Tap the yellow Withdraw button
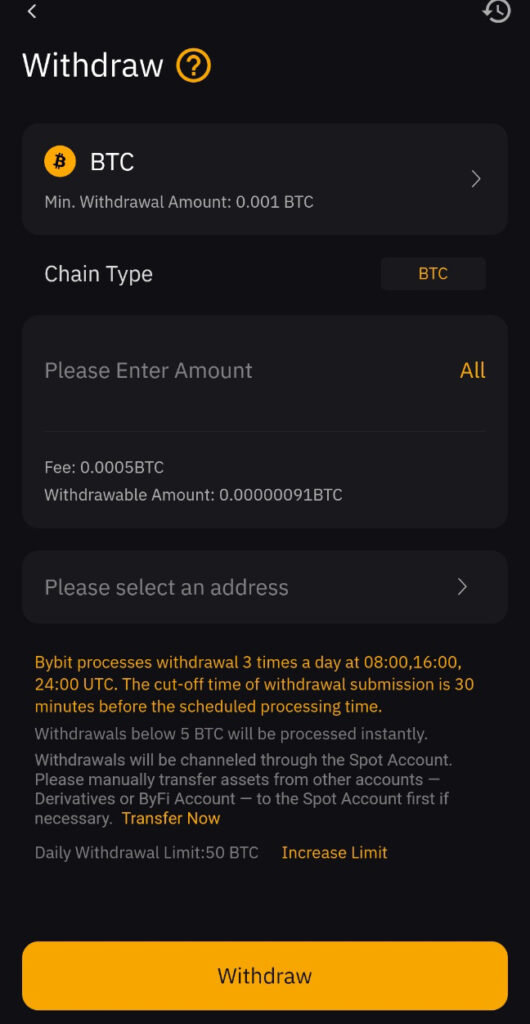This screenshot has width=530, height=1024. [x=265, y=976]
